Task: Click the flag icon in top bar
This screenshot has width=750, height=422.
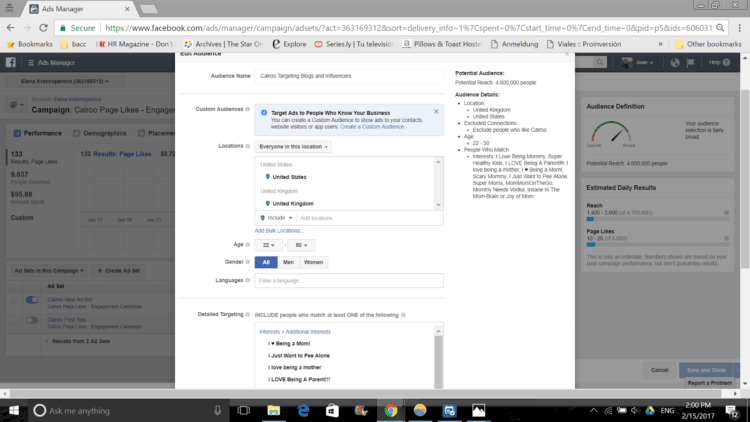Action: [690, 62]
